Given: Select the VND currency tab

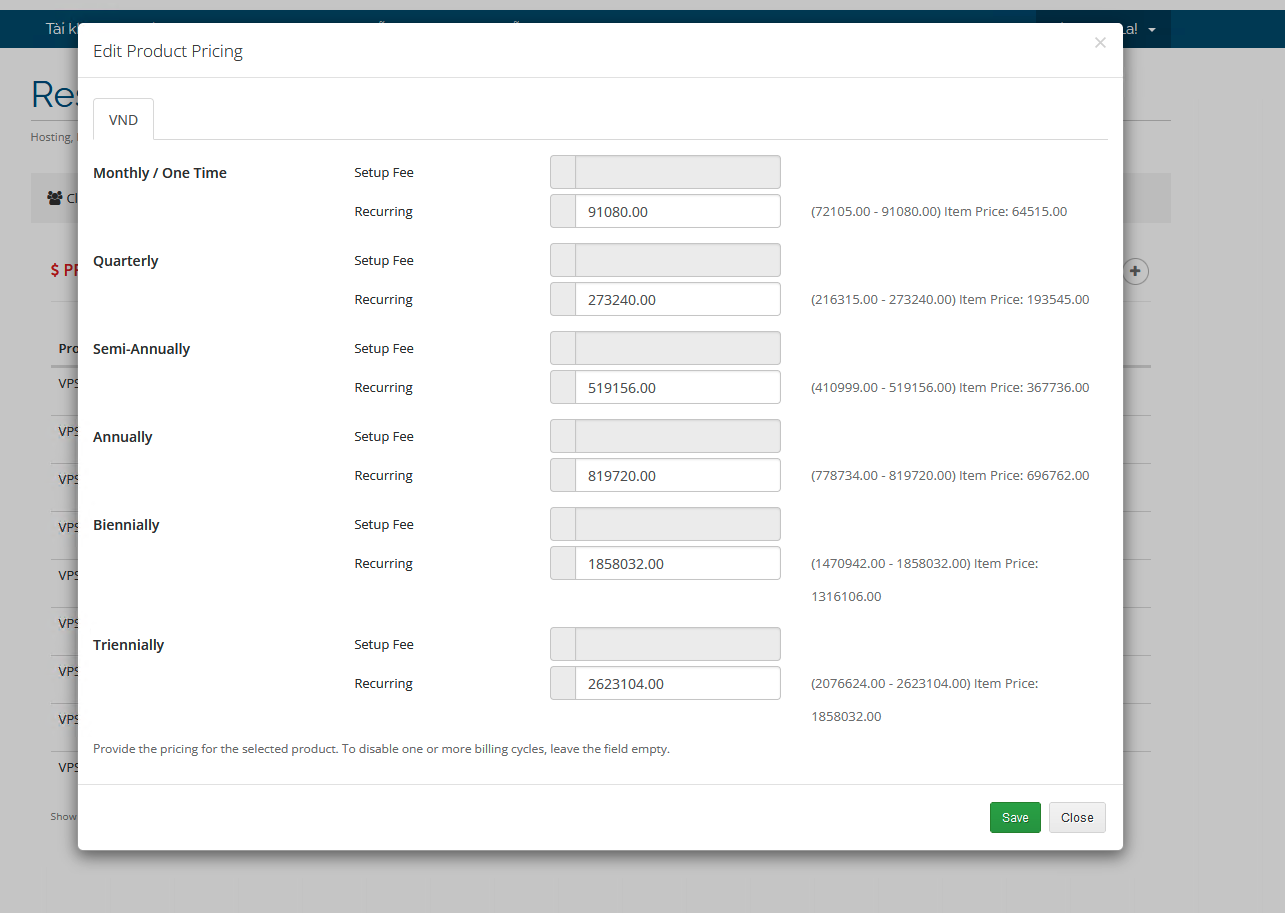Looking at the screenshot, I should (123, 120).
